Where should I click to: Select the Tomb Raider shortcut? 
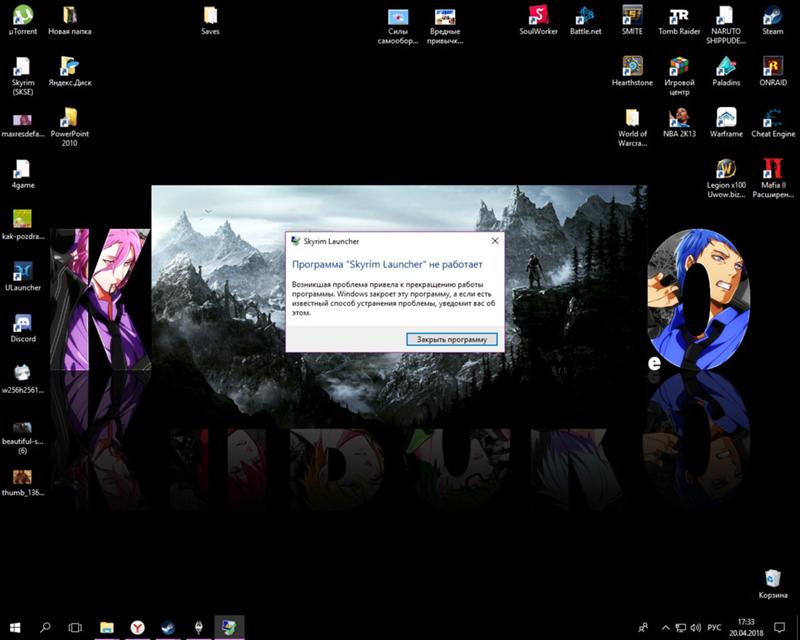[679, 20]
